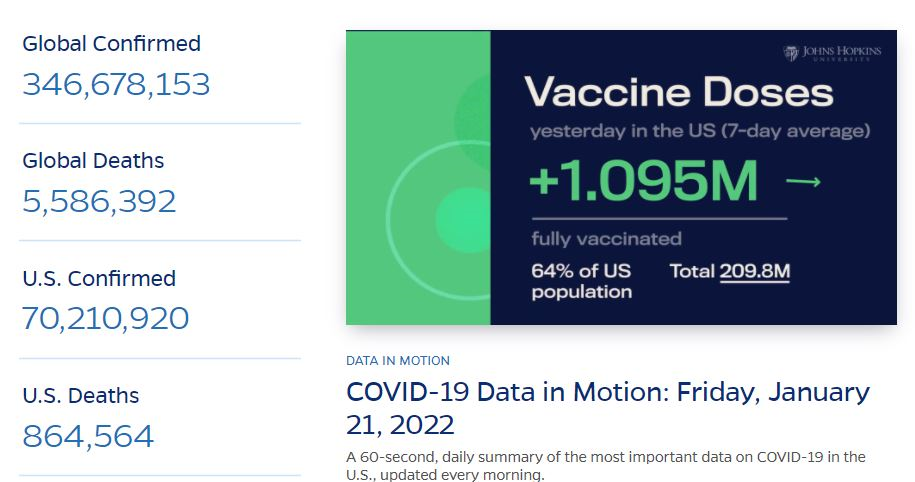The width and height of the screenshot is (915, 482).
Task: Click the 5,586,392 global deaths count
Action: [x=99, y=201]
